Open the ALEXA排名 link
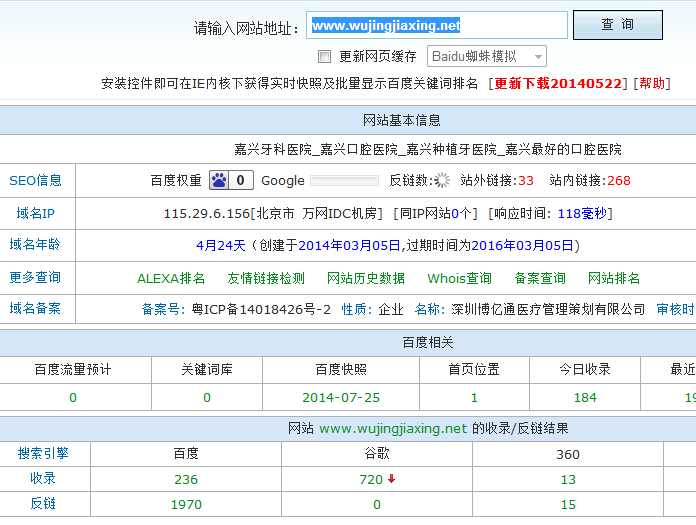Viewport: 696px width, 525px height. [x=171, y=278]
